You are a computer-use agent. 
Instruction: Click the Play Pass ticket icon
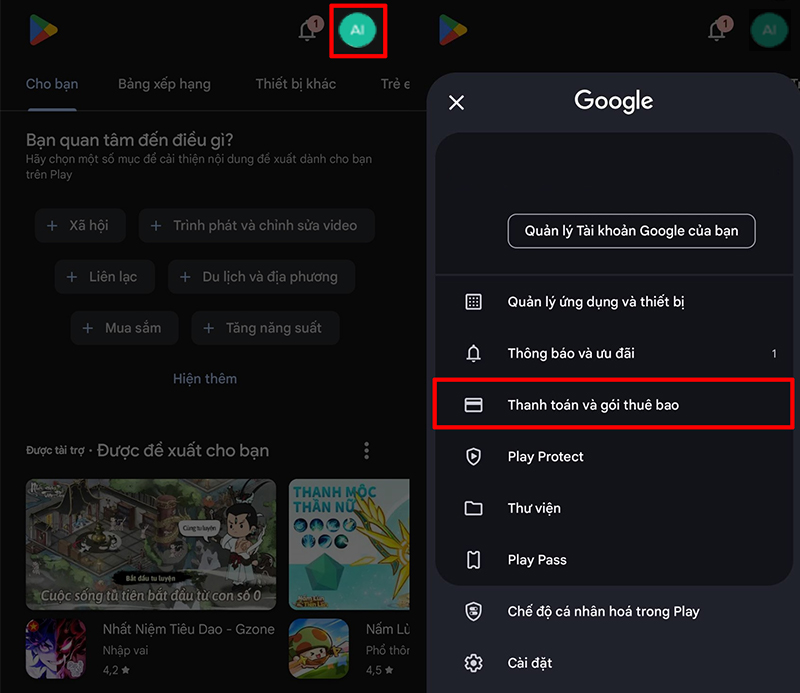[474, 560]
